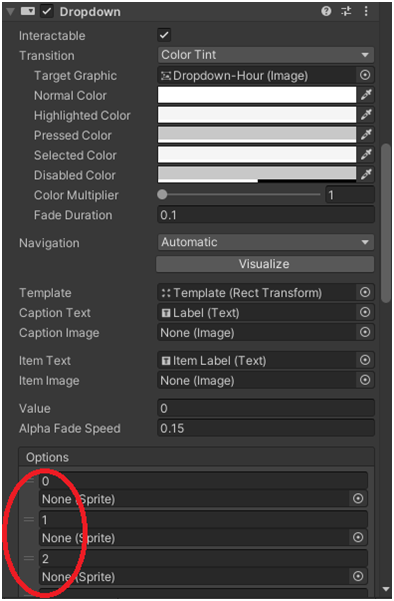The height and width of the screenshot is (601, 394).
Task: Click option text field containing 1
Action: pos(203,520)
